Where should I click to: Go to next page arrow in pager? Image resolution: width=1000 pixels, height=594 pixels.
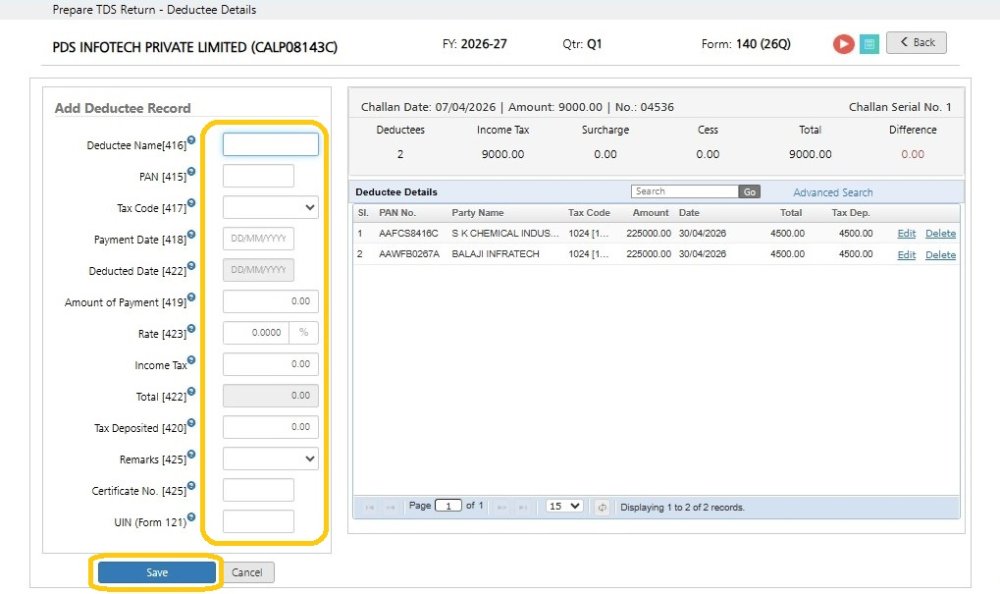pos(502,507)
